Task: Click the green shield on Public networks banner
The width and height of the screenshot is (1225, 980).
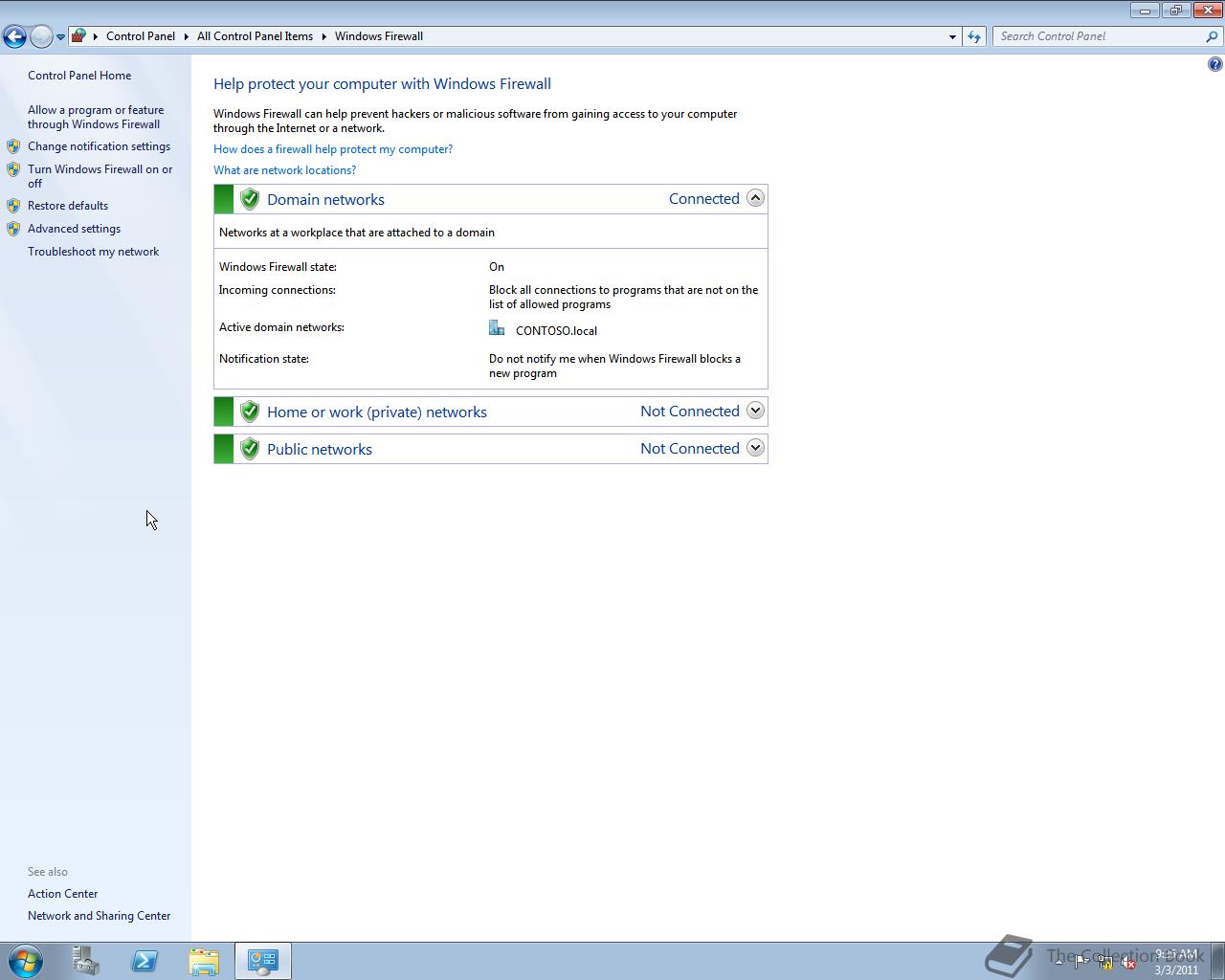Action: click(249, 448)
